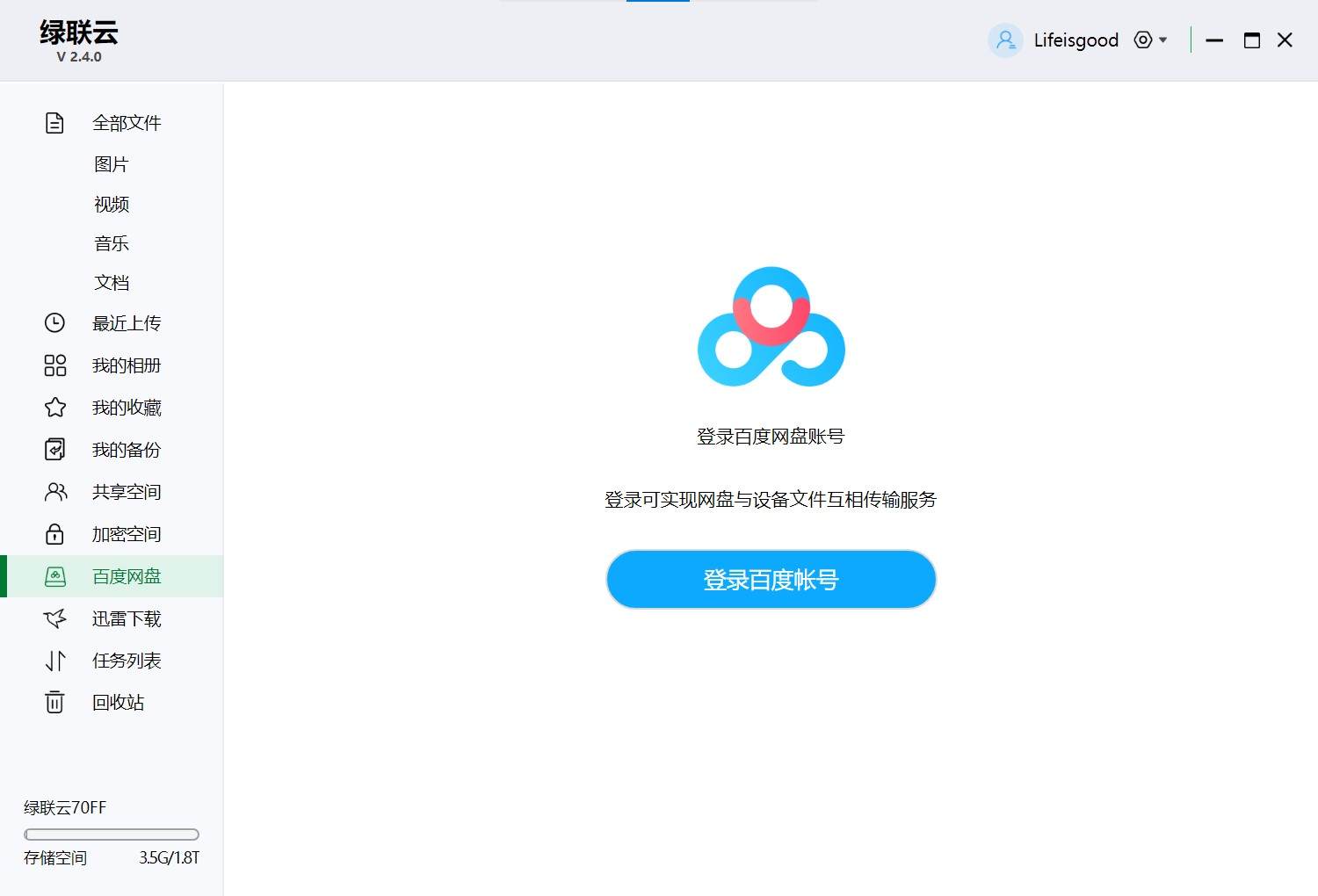Open the settings gear icon
1318x896 pixels.
tap(1142, 40)
